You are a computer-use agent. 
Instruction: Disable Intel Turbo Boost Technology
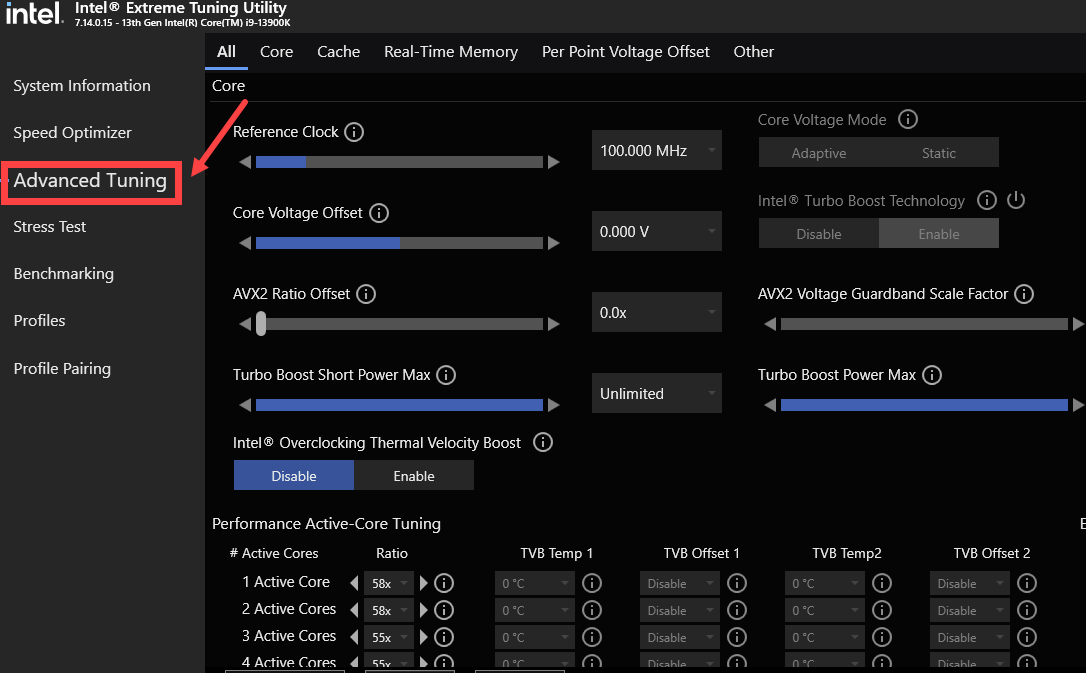pyautogui.click(x=818, y=234)
